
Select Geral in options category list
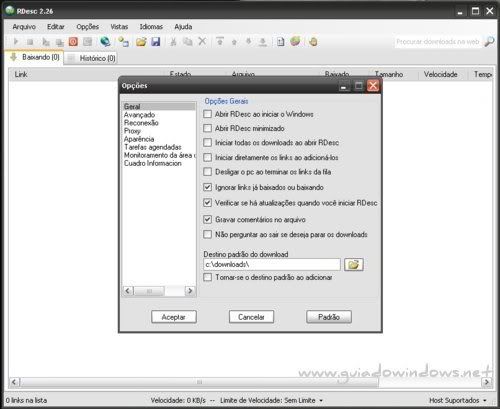[159, 107]
